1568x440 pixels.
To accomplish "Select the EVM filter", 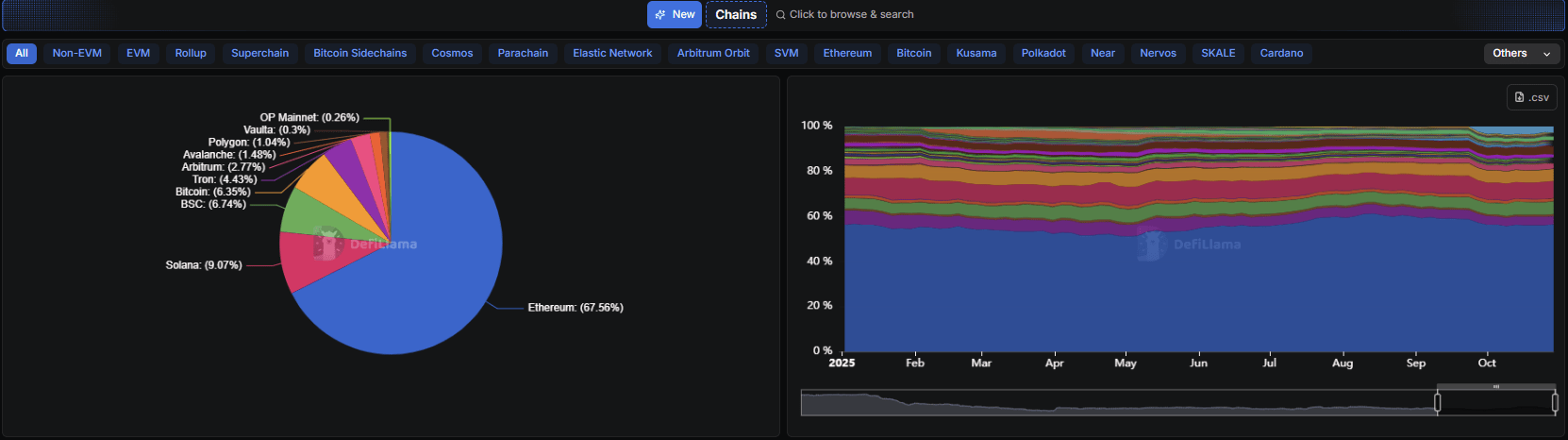I will pyautogui.click(x=139, y=53).
